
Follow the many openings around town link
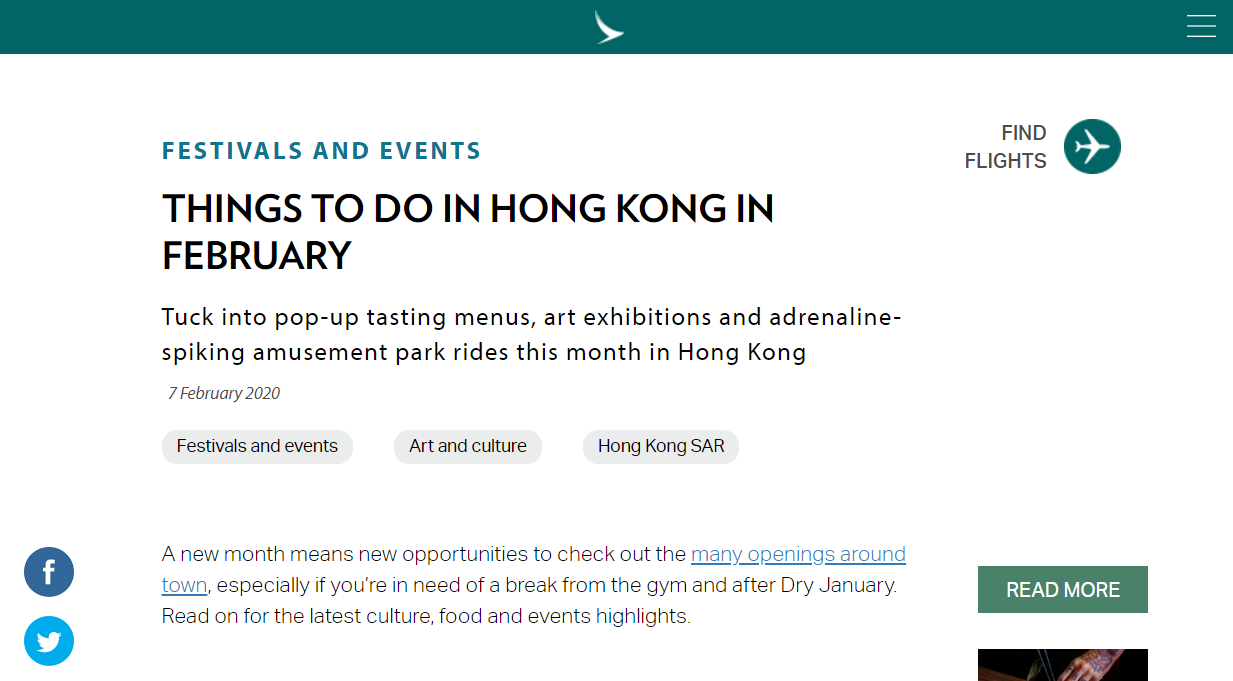(797, 555)
